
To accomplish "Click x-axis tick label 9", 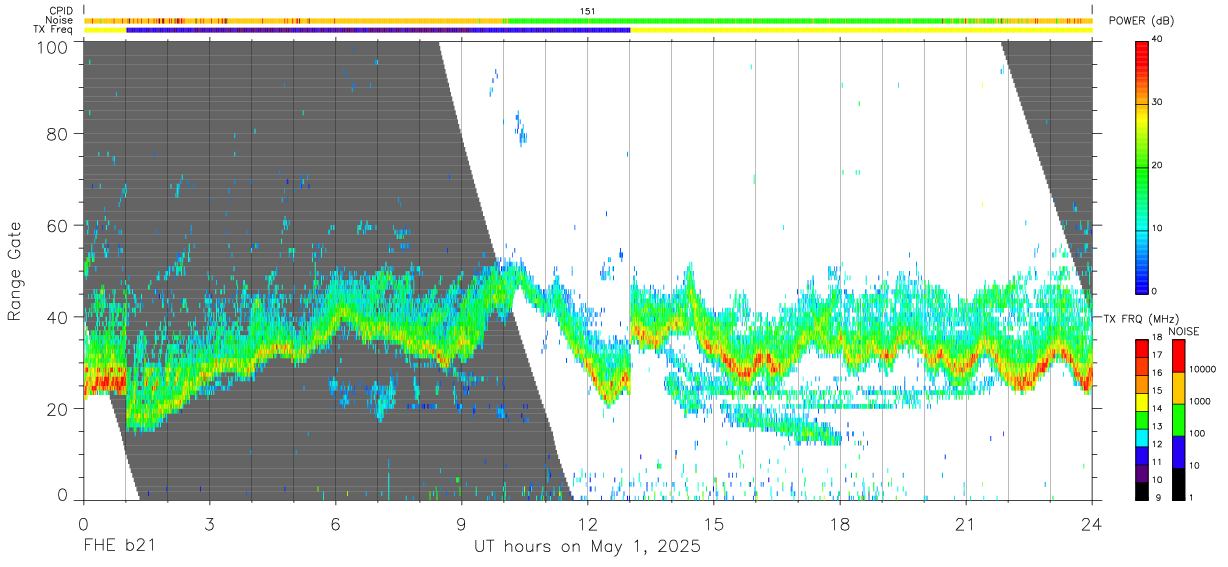I will coord(461,523).
